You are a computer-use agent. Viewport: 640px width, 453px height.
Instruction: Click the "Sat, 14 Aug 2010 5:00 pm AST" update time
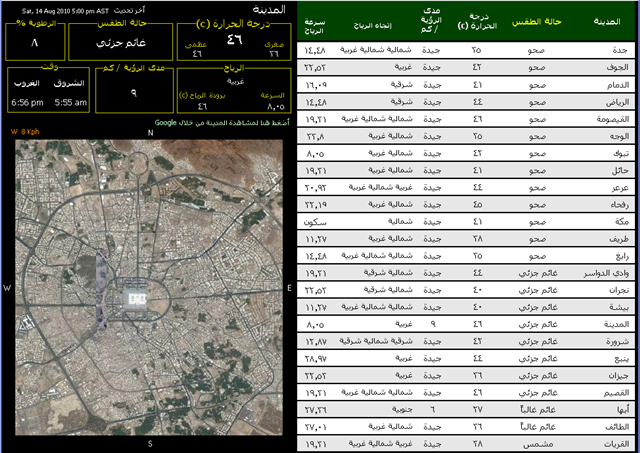tap(65, 11)
